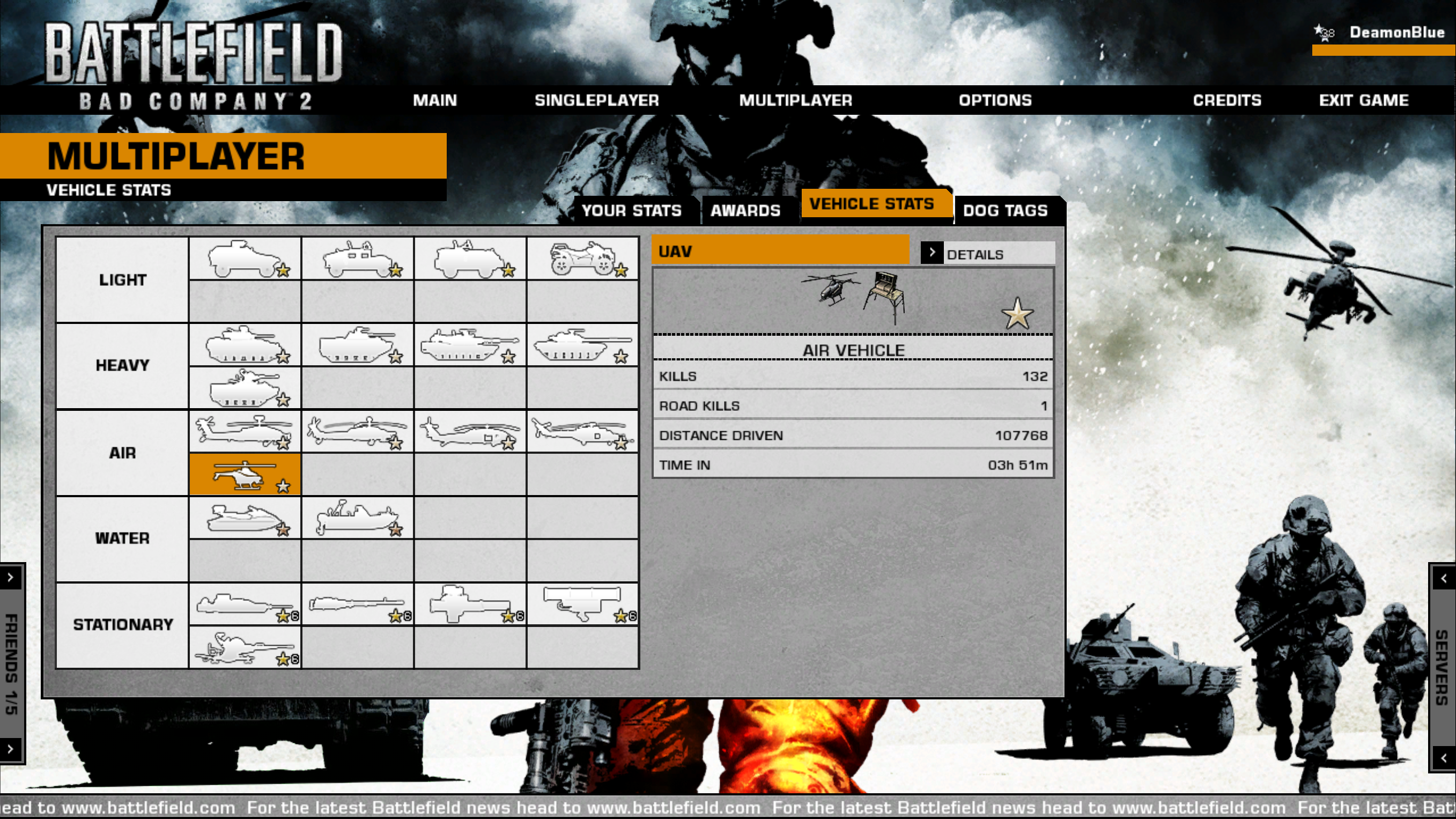Select the second stationary long-barrel gun icon
This screenshot has width=1456, height=819.
(358, 604)
